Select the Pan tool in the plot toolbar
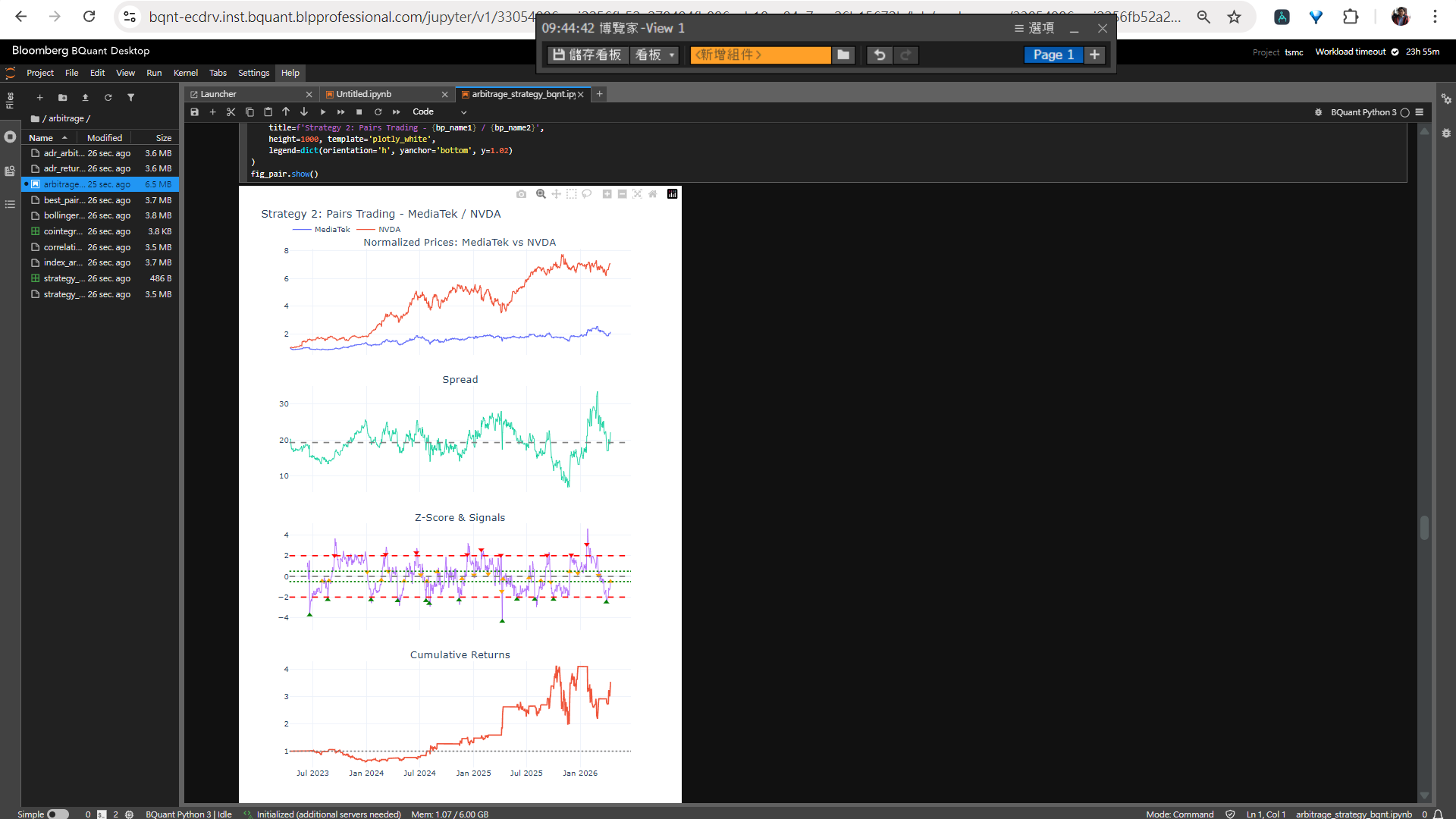Screen dimensions: 1456x819 tap(556, 194)
